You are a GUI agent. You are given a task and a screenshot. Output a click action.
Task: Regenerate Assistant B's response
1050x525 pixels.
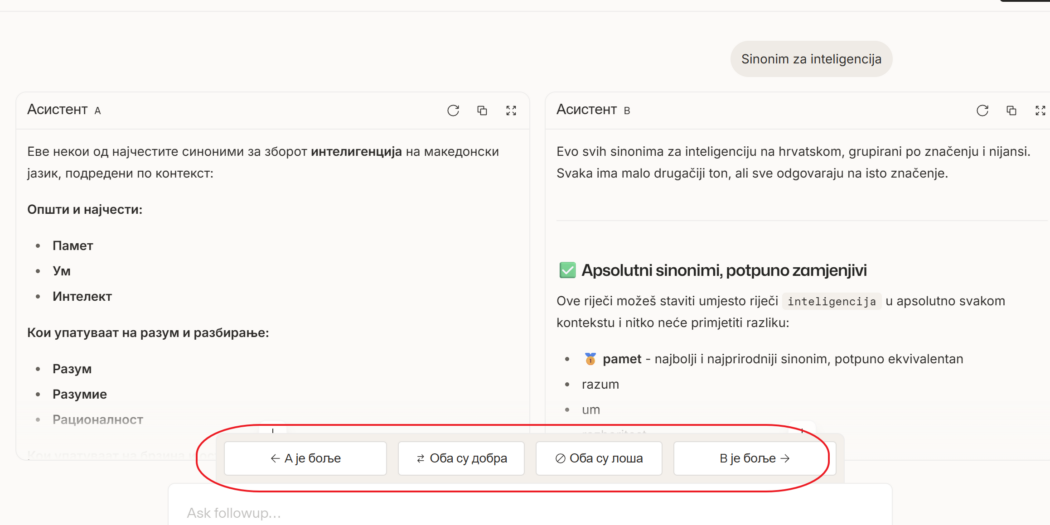pos(982,111)
